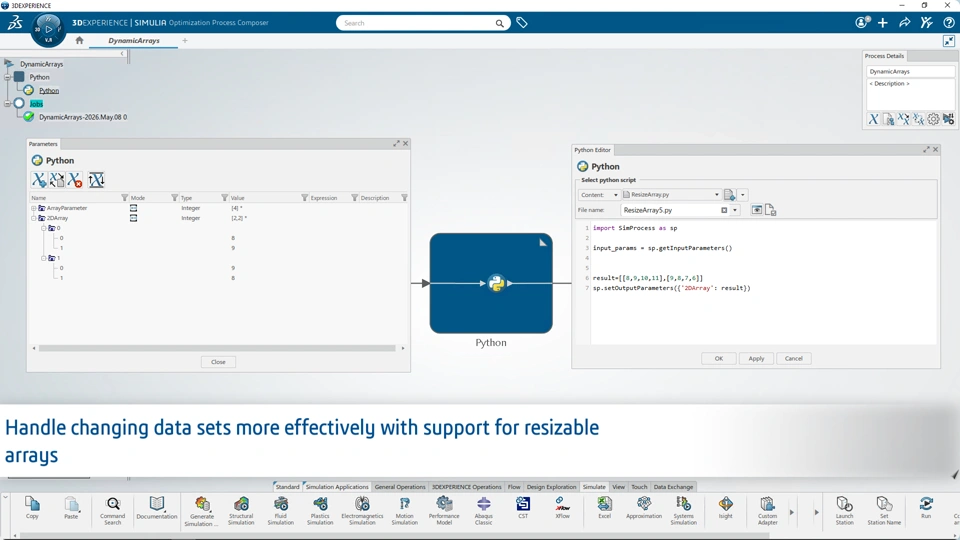Filter the Type column

coord(224,198)
